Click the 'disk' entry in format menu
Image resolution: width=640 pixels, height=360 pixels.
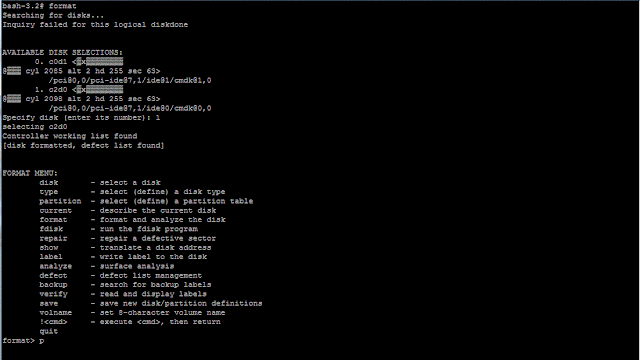coord(49,182)
